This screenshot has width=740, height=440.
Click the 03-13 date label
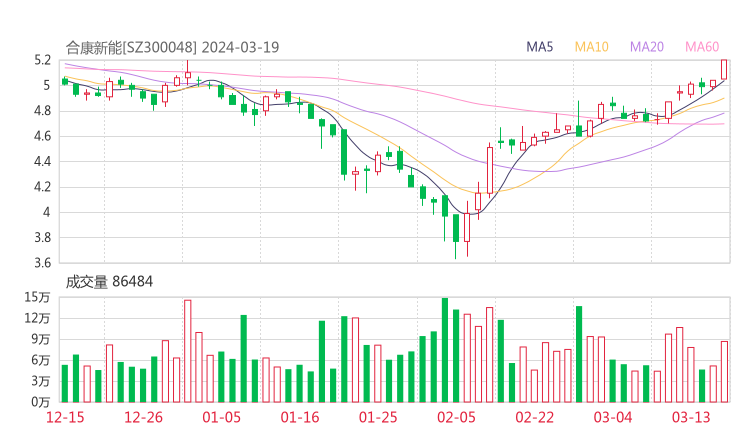coord(691,417)
